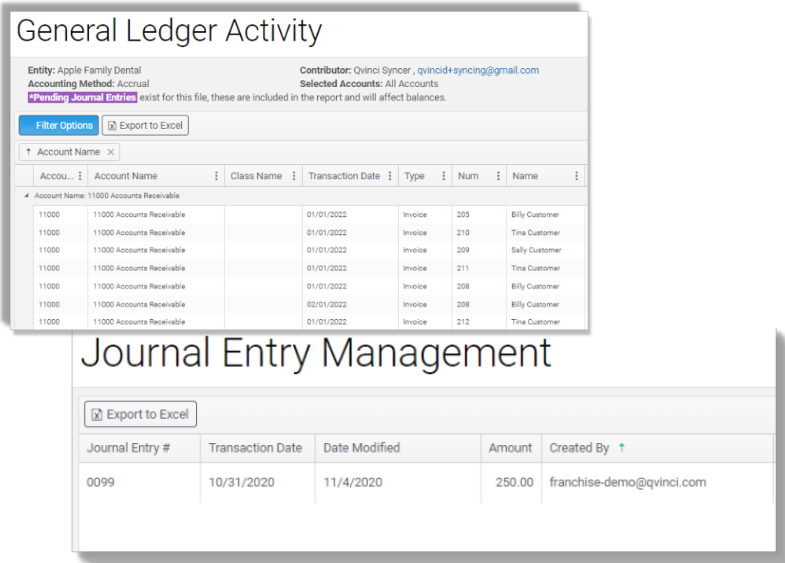Image resolution: width=785 pixels, height=563 pixels.
Task: Open Num column options menu
Action: 497,176
